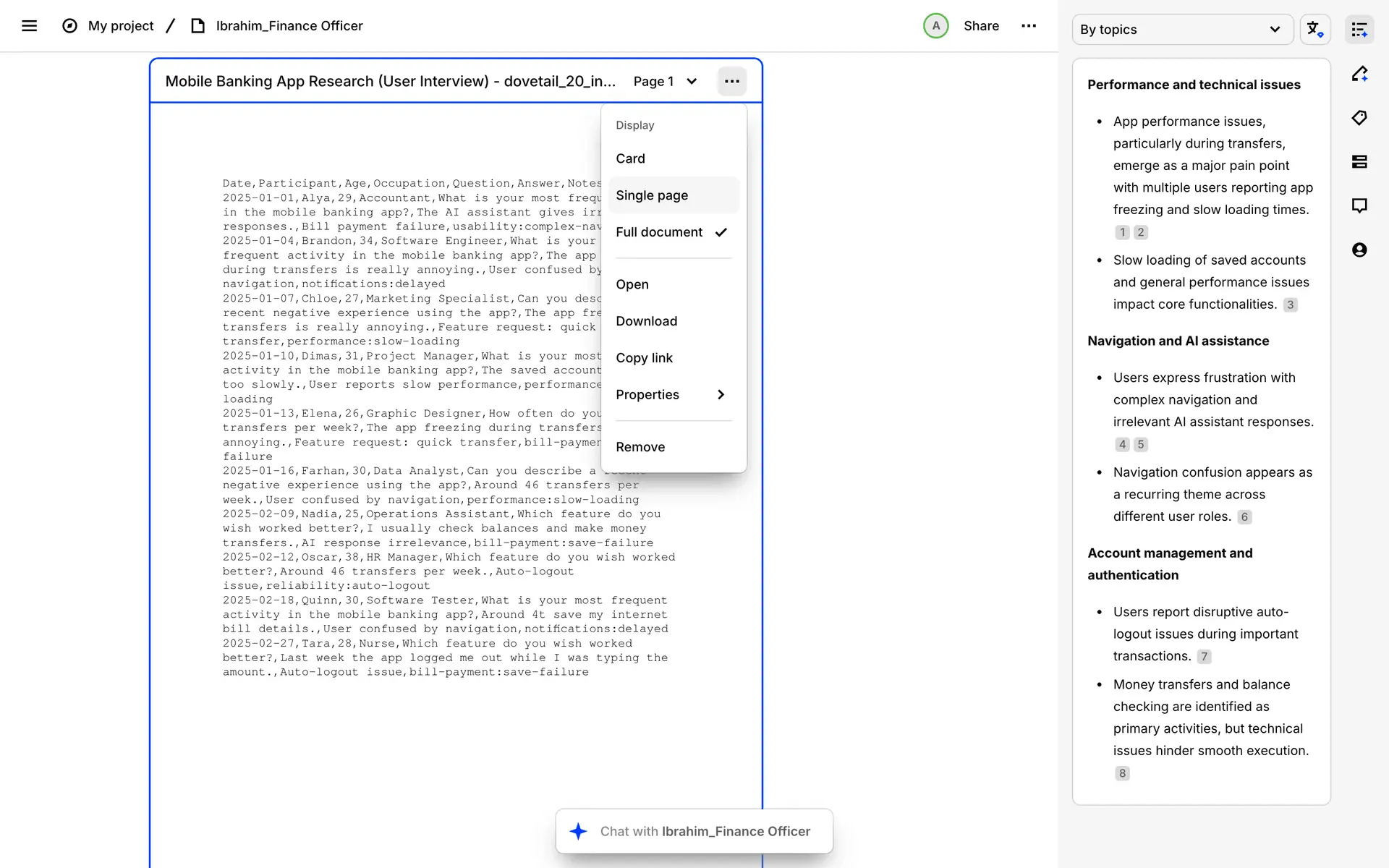
Task: Open the comments sidebar icon
Action: [x=1359, y=206]
